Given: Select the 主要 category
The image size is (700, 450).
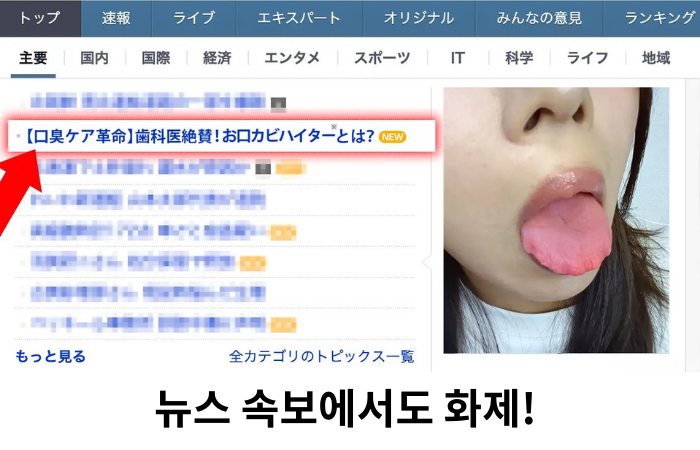Looking at the screenshot, I should coord(33,58).
